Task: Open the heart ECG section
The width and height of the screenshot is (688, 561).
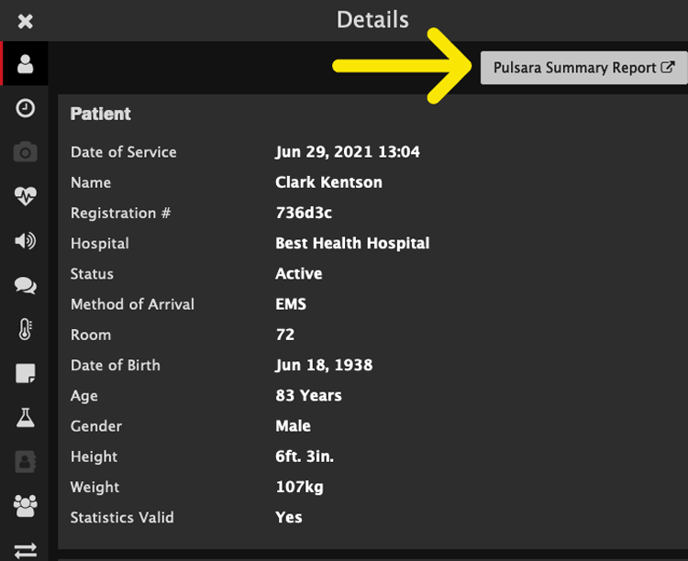Action: pos(25,196)
